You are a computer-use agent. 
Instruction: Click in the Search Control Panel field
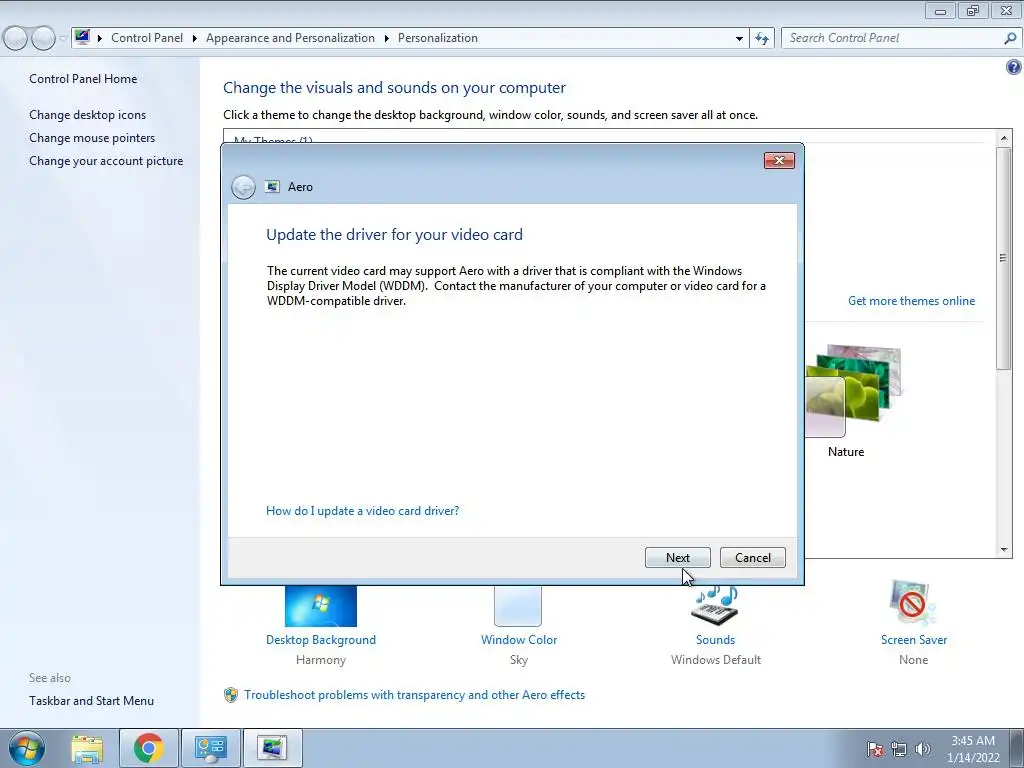(893, 38)
